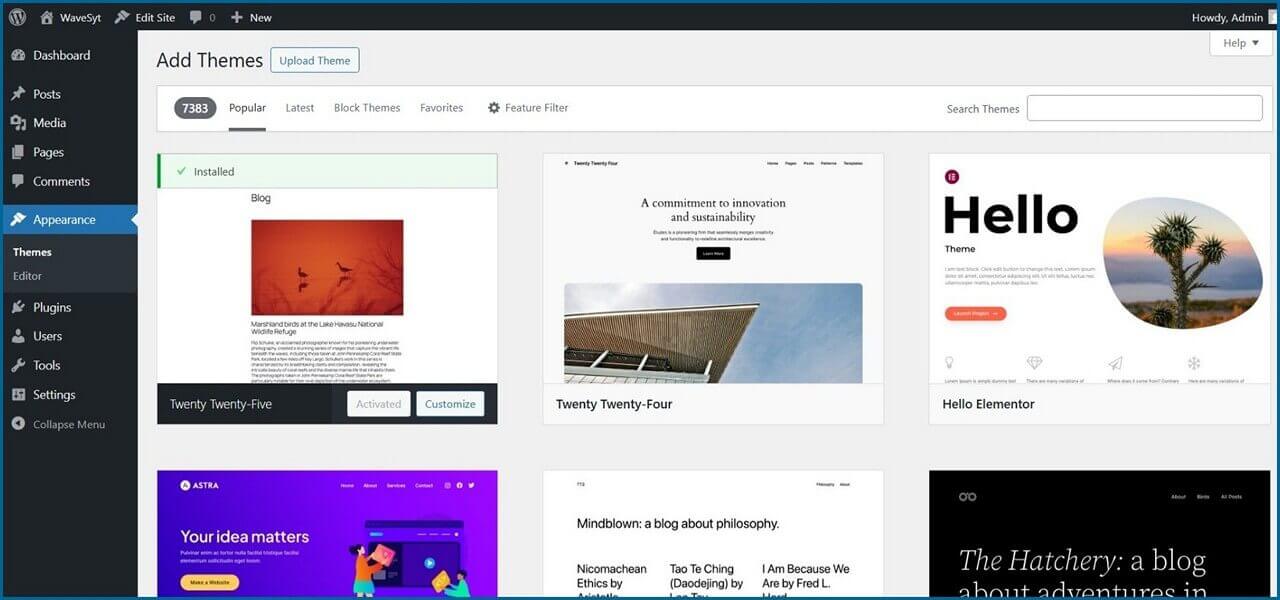Click Customize on Twenty Twenty-Five
The height and width of the screenshot is (600, 1280).
(450, 404)
